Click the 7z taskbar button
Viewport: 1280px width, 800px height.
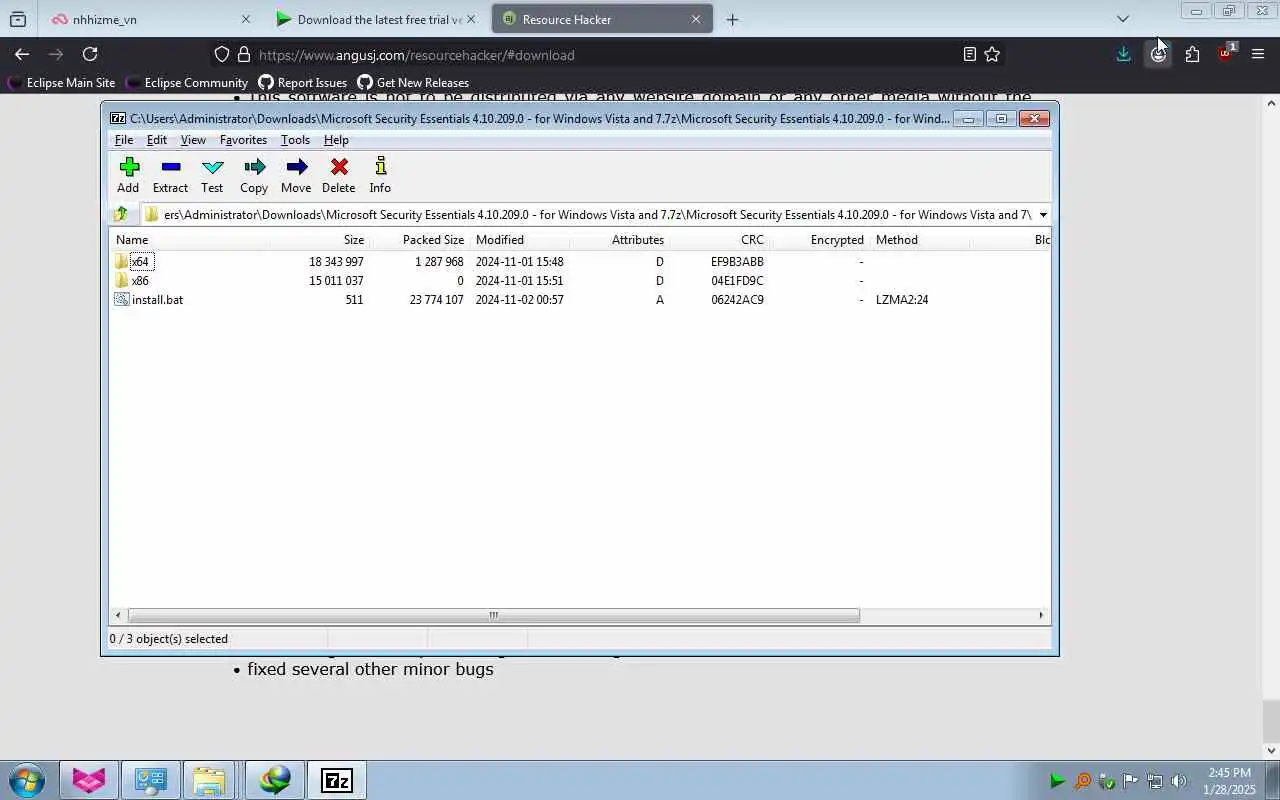point(336,780)
